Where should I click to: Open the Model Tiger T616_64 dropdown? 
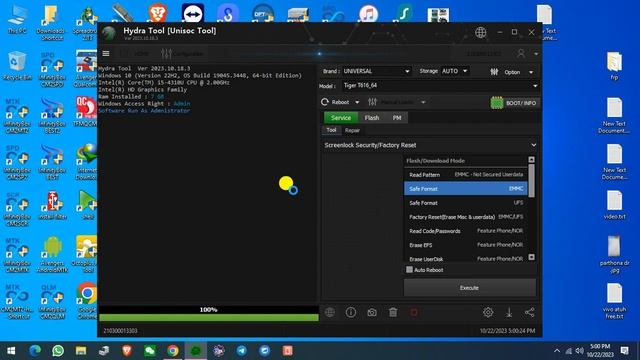440,86
